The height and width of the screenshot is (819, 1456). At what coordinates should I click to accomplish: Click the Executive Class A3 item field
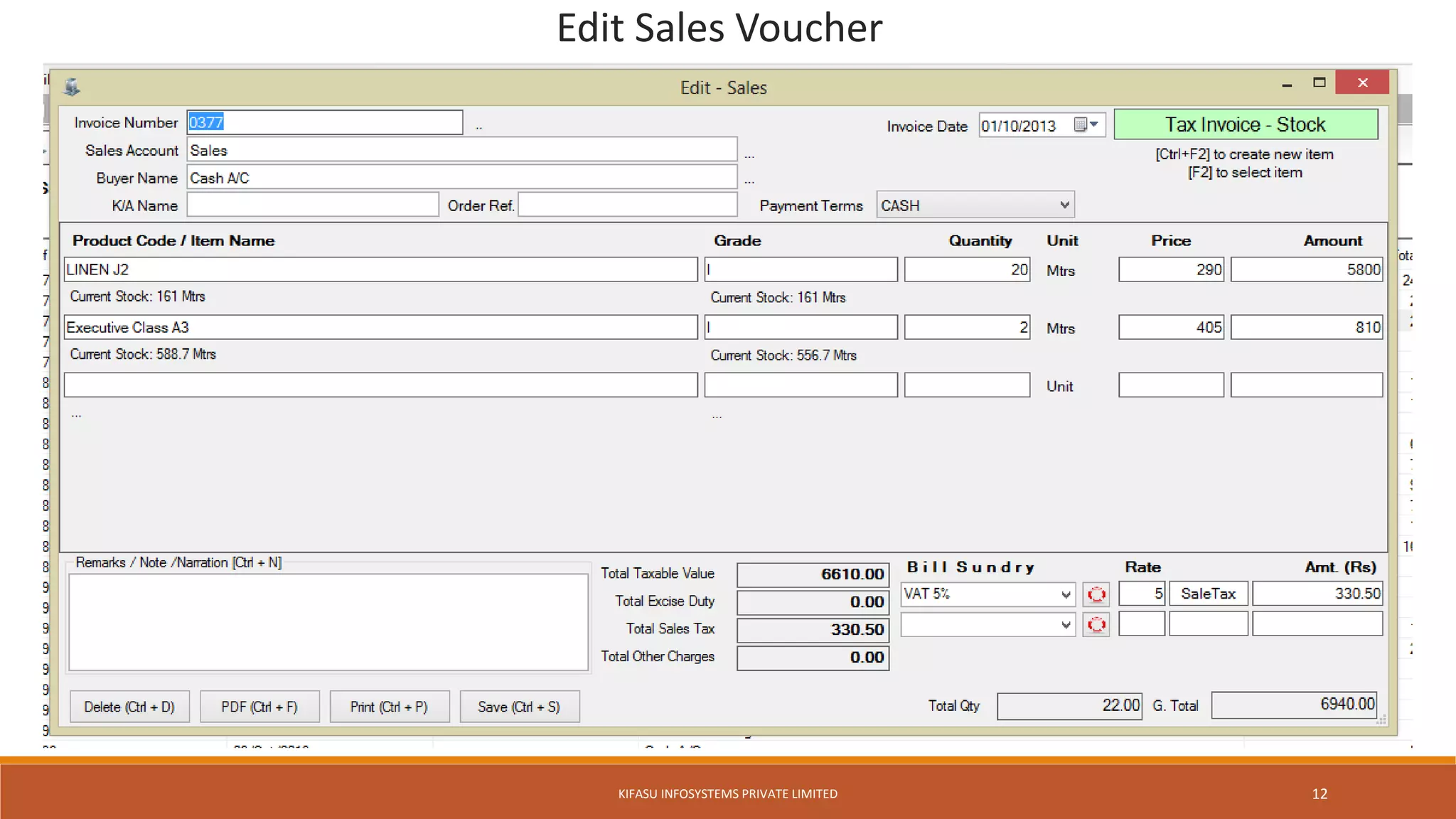pos(381,327)
